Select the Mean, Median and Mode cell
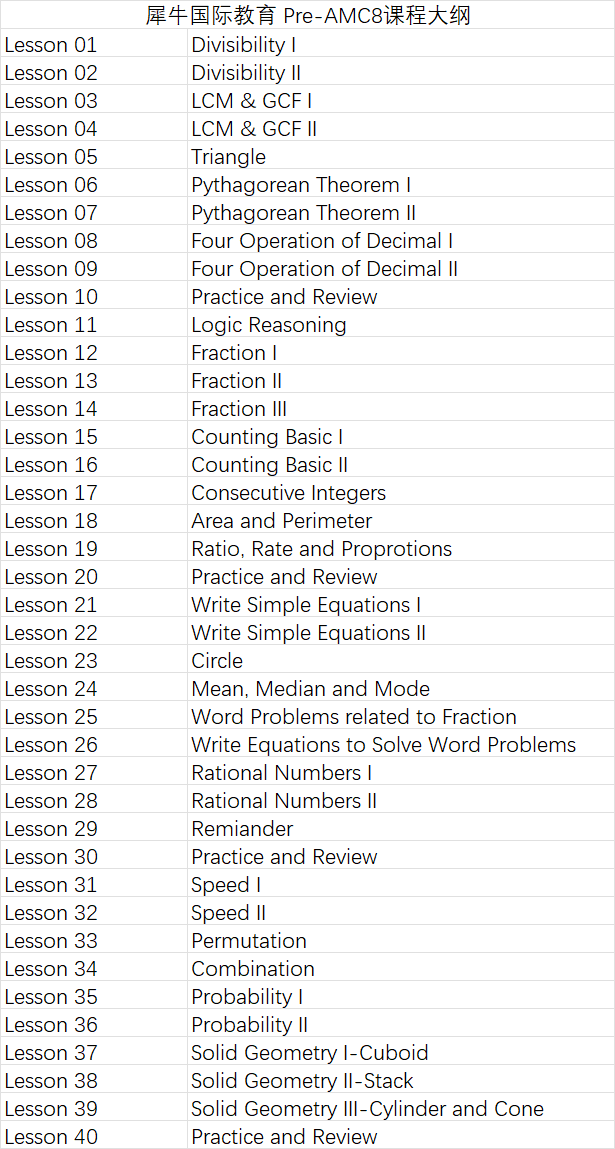This screenshot has height=1149, width=615. 311,689
